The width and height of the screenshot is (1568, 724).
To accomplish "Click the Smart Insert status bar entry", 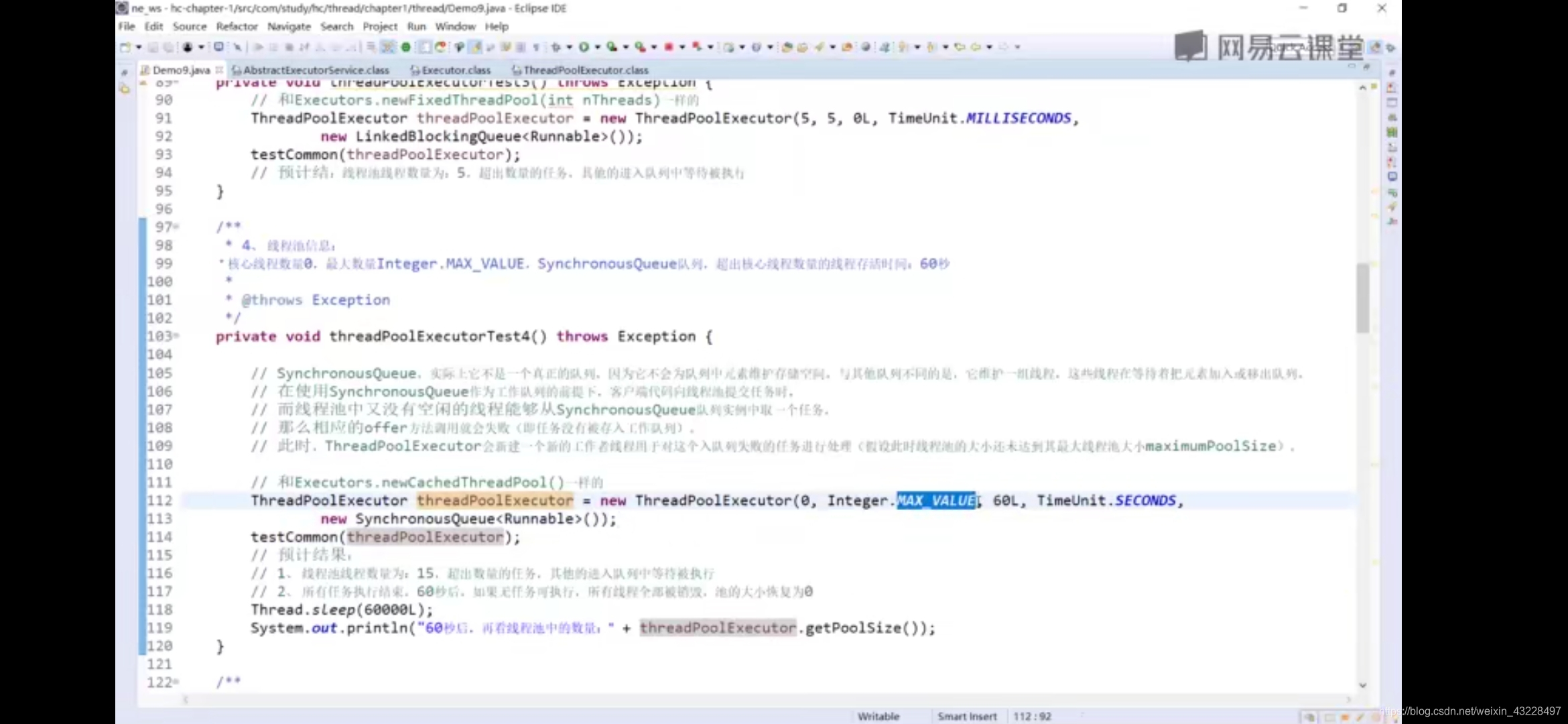I will click(967, 716).
